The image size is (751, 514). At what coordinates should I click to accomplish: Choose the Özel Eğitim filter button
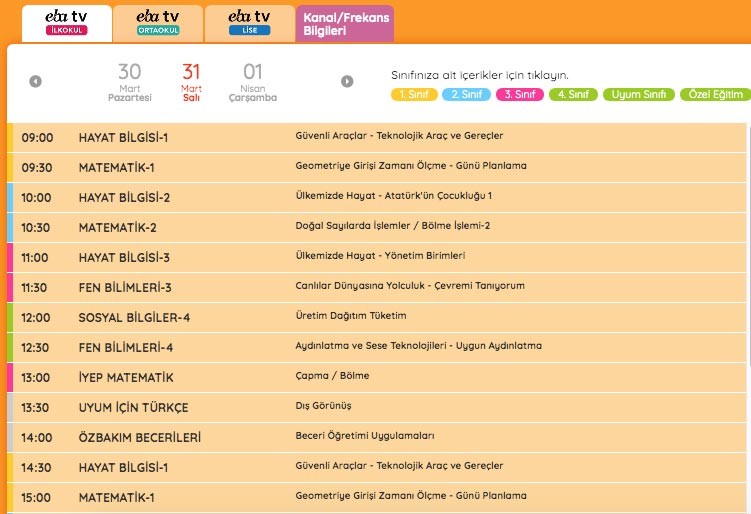tap(714, 95)
